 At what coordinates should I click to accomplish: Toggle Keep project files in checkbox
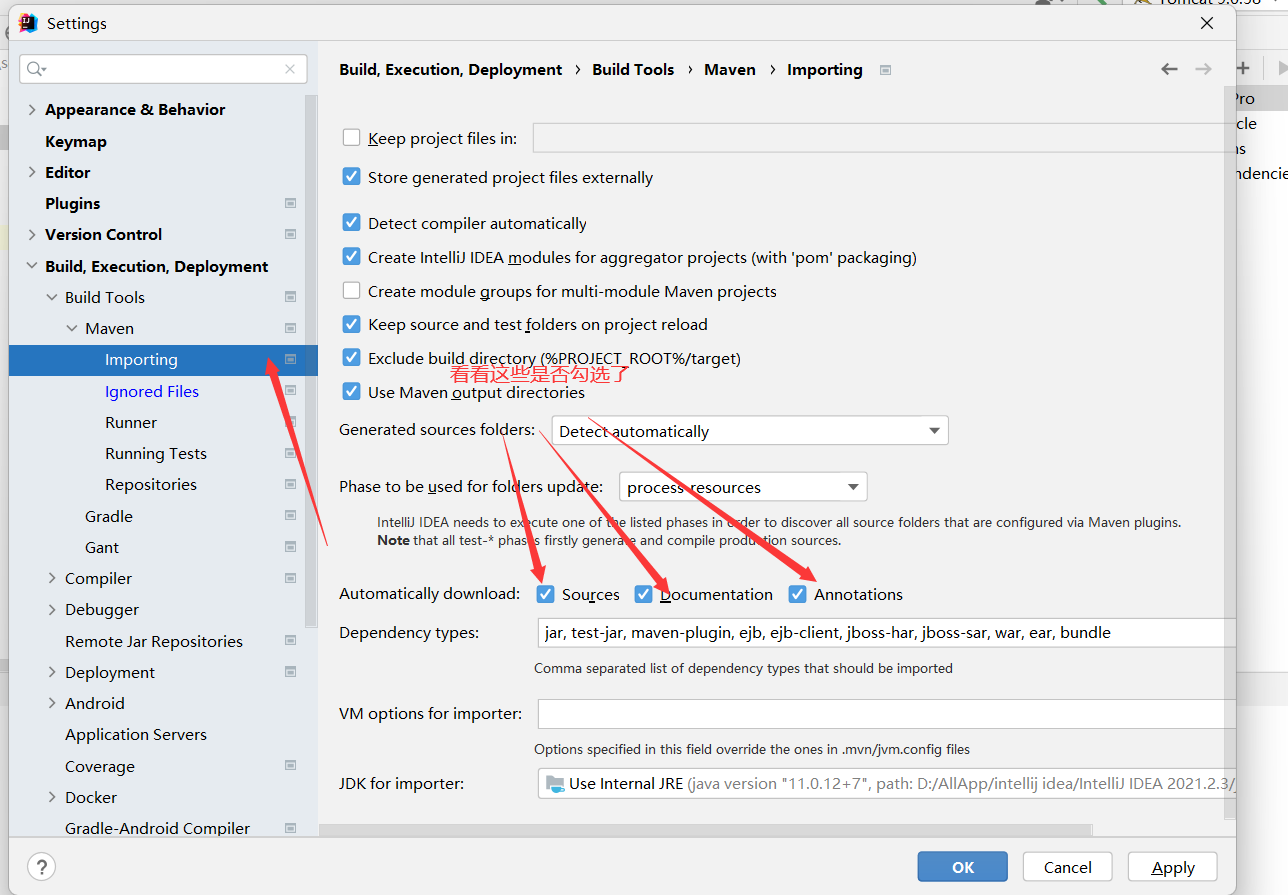tap(351, 138)
